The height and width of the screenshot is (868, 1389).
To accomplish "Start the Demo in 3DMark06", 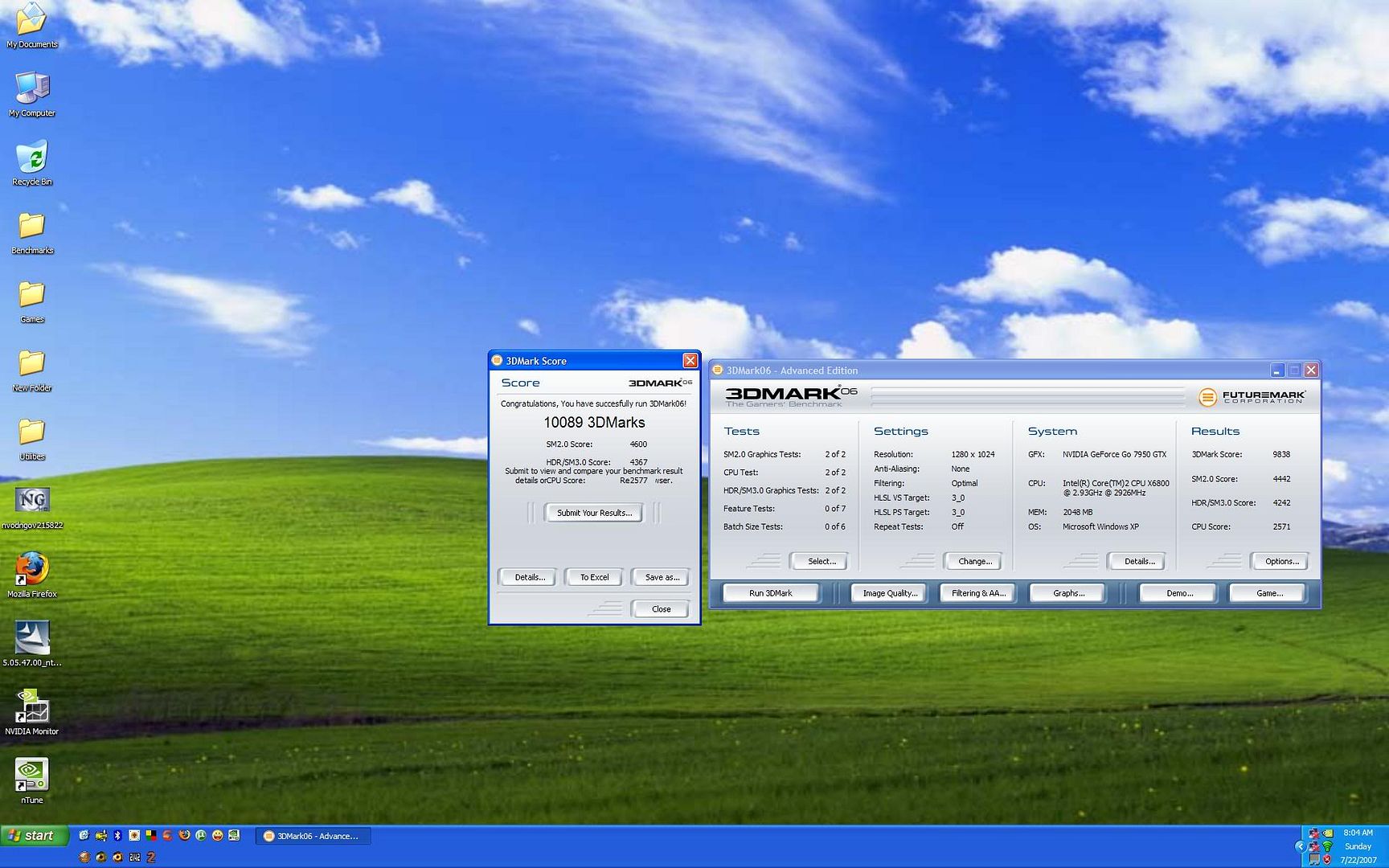I will 1179,593.
